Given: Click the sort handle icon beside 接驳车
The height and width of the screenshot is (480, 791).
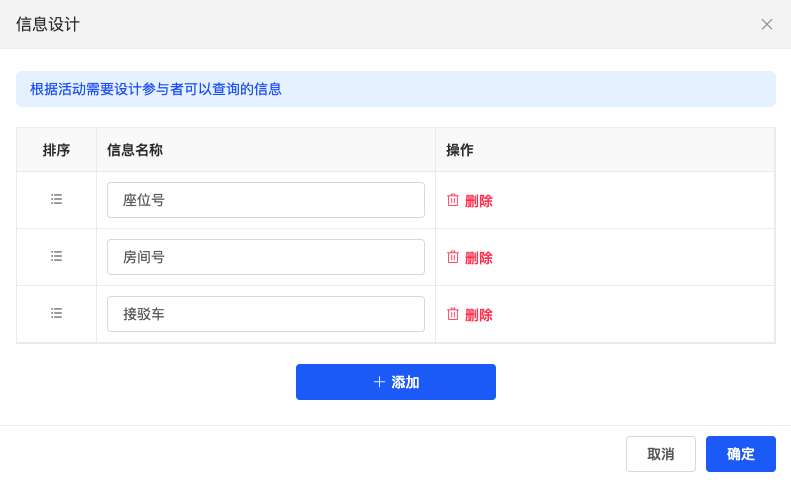Looking at the screenshot, I should pyautogui.click(x=56, y=313).
